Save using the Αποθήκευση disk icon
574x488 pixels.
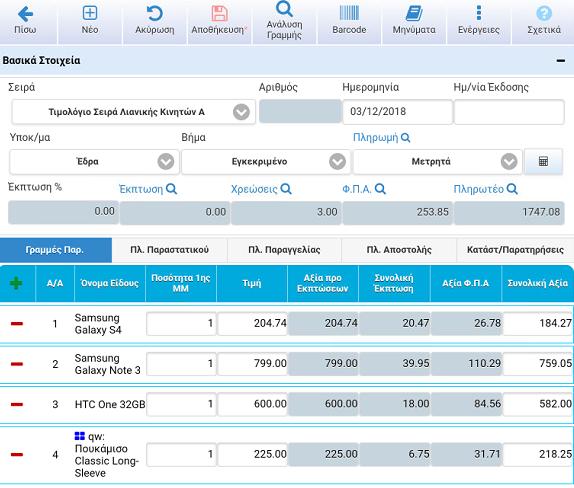click(219, 14)
